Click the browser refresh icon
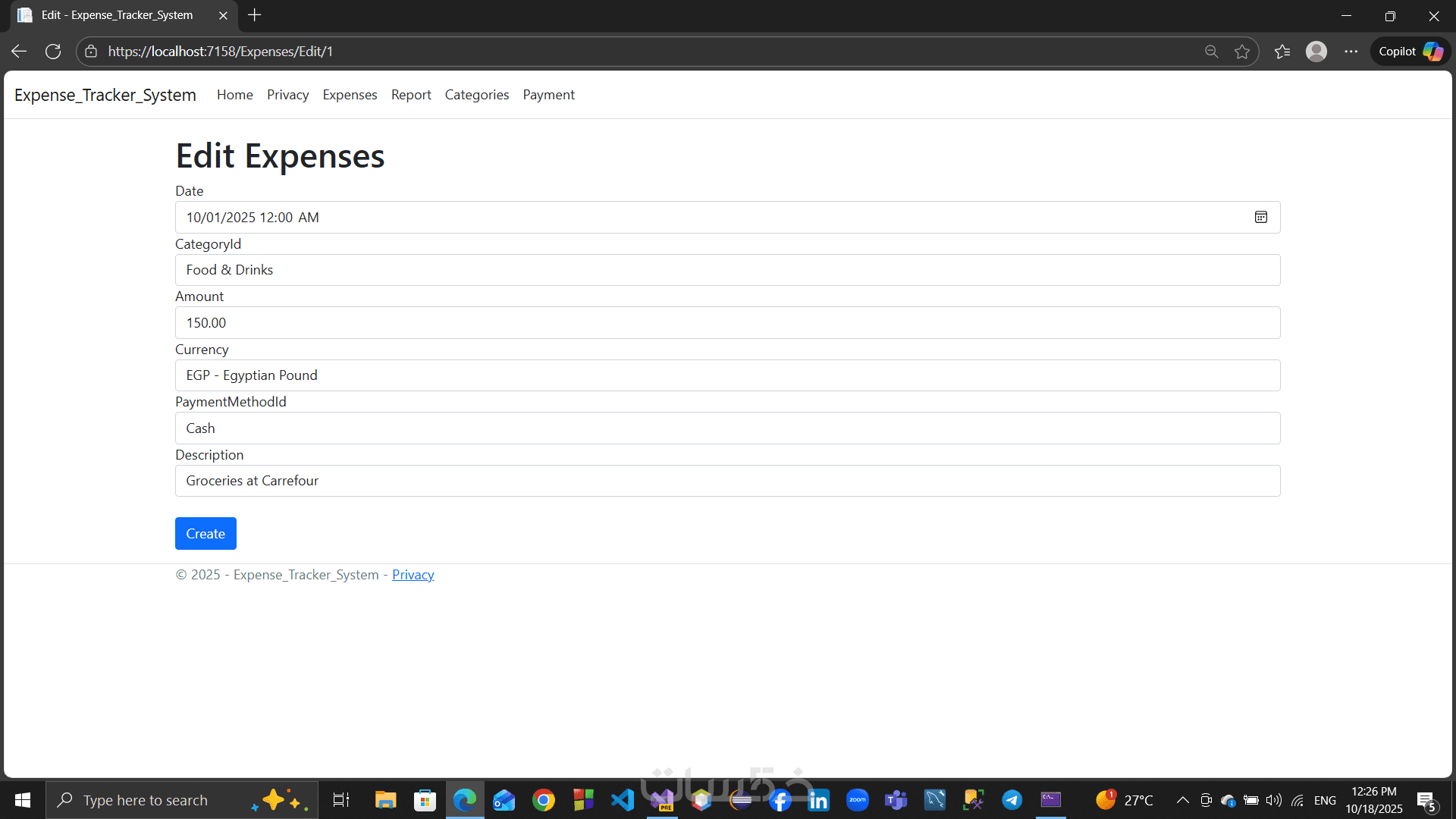This screenshot has width=1456, height=819. [53, 52]
